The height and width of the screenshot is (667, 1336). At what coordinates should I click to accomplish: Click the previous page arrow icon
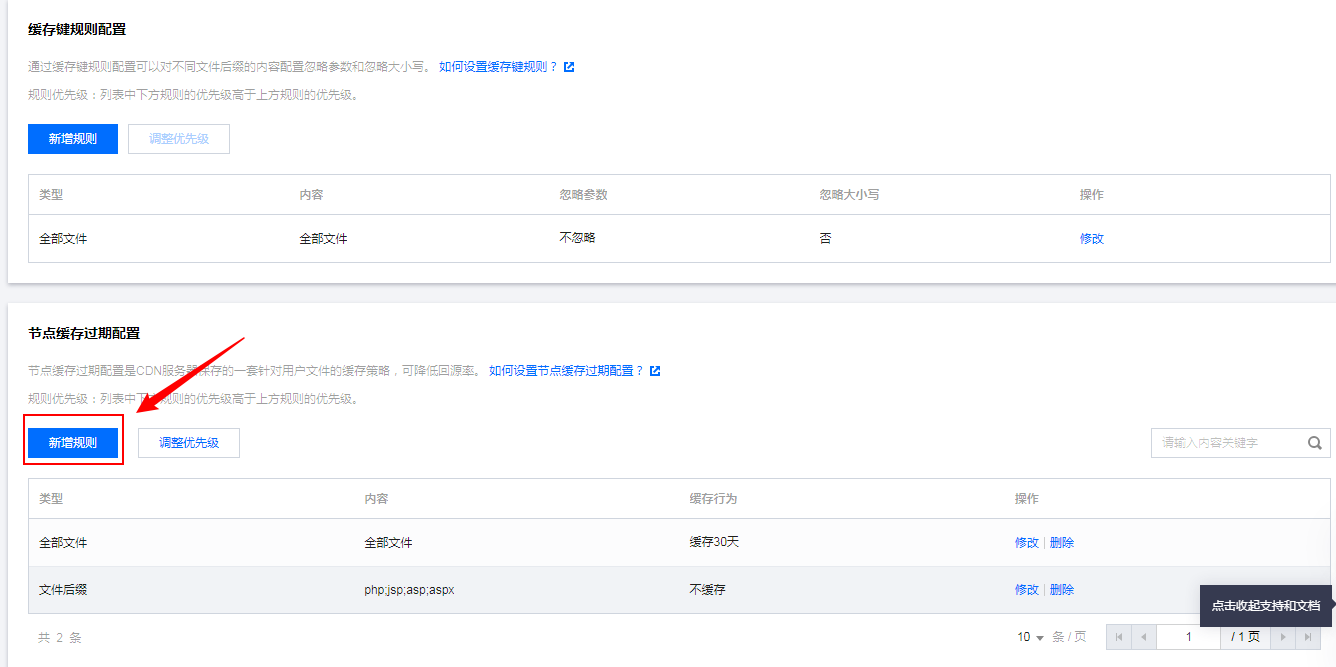1143,636
